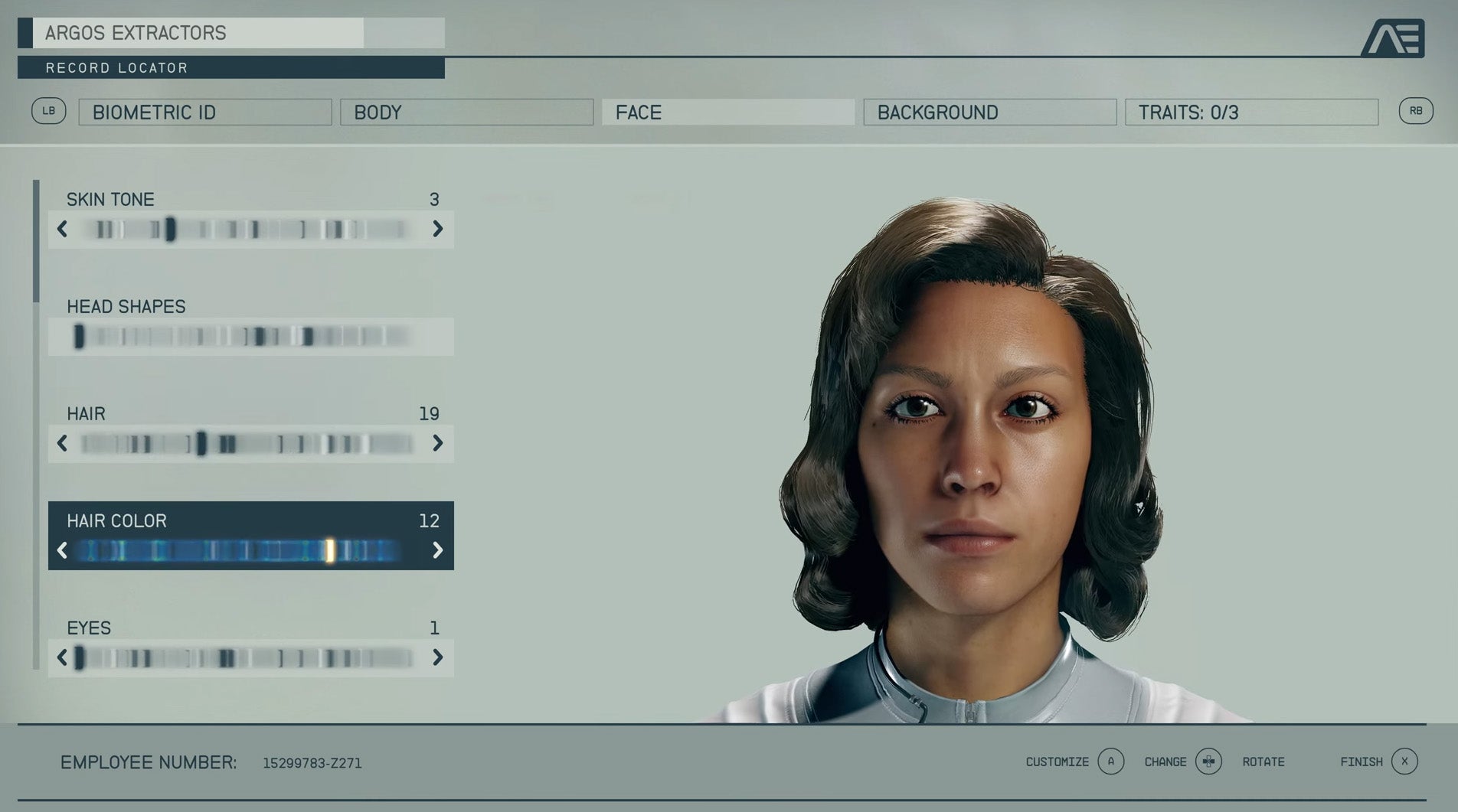The width and height of the screenshot is (1458, 812).
Task: Switch to the Body tab
Action: pyautogui.click(x=466, y=113)
